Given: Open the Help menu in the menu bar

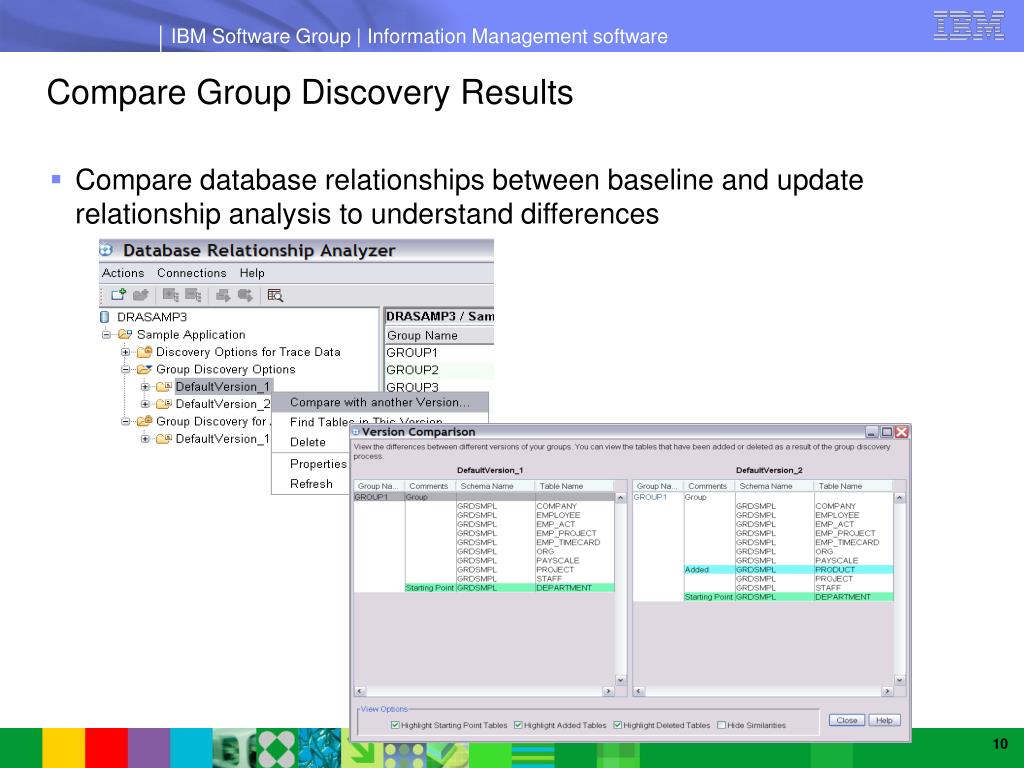Looking at the screenshot, I should click(252, 273).
